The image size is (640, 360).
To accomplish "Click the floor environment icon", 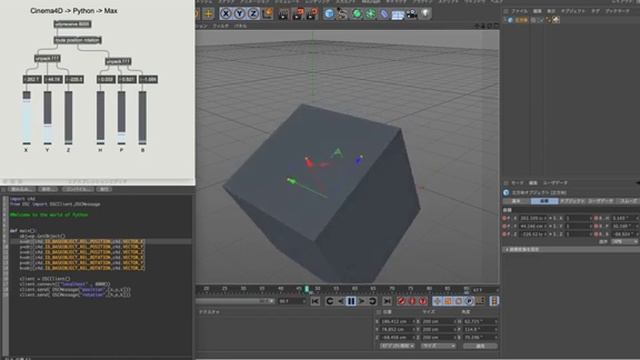I will coord(398,15).
